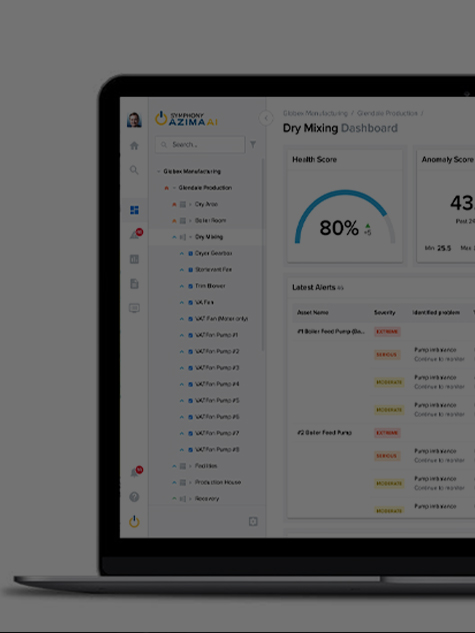Expand the Dry Area tree node
The height and width of the screenshot is (633, 475).
tap(190, 204)
